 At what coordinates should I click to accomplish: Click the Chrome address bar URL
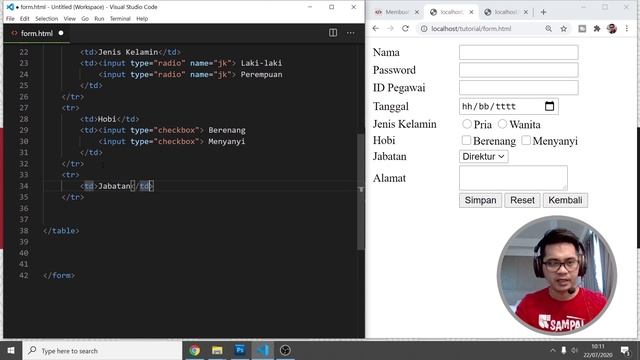pyautogui.click(x=471, y=29)
